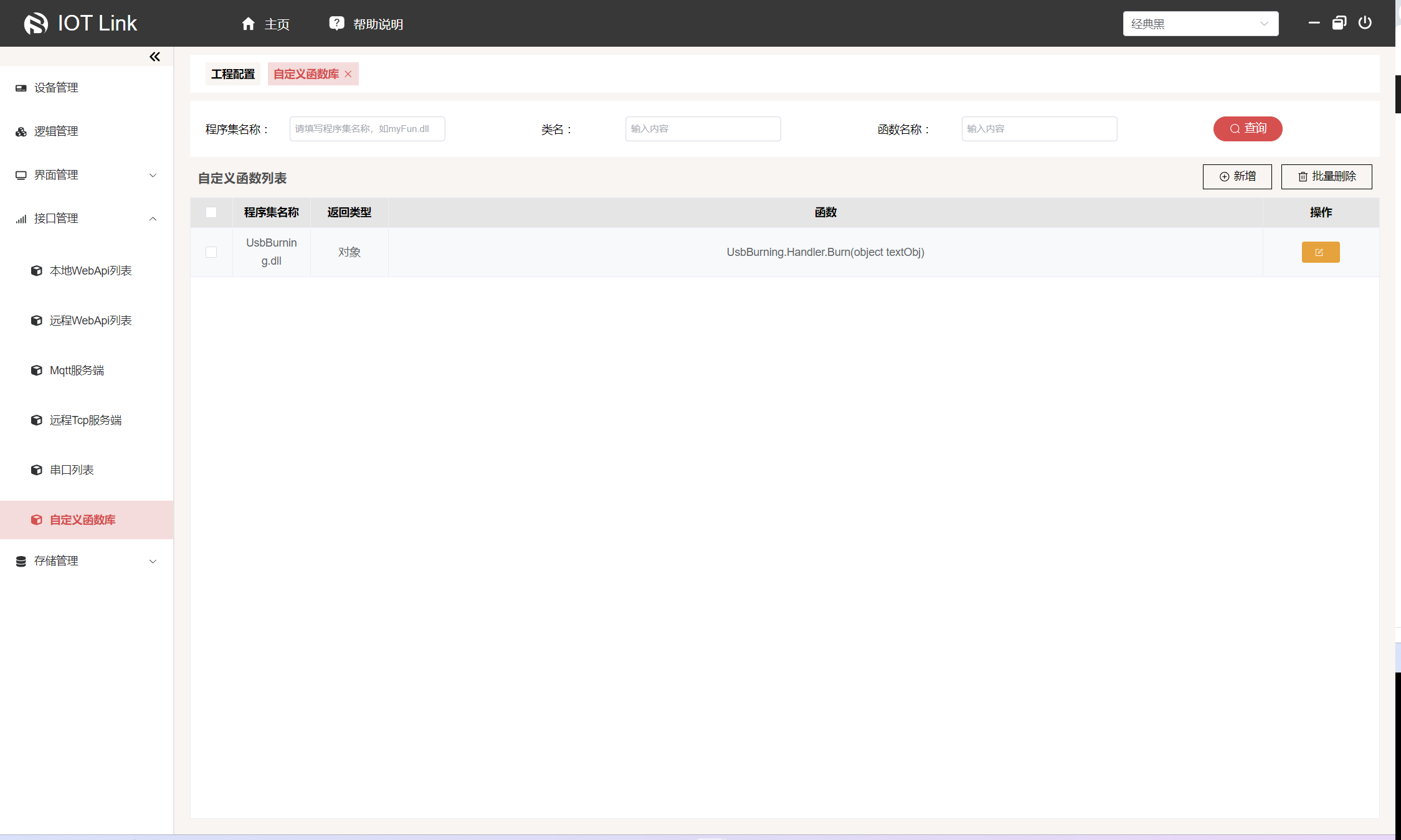Click the 批量删除 batch delete button
Image resolution: width=1401 pixels, height=840 pixels.
[1327, 177]
